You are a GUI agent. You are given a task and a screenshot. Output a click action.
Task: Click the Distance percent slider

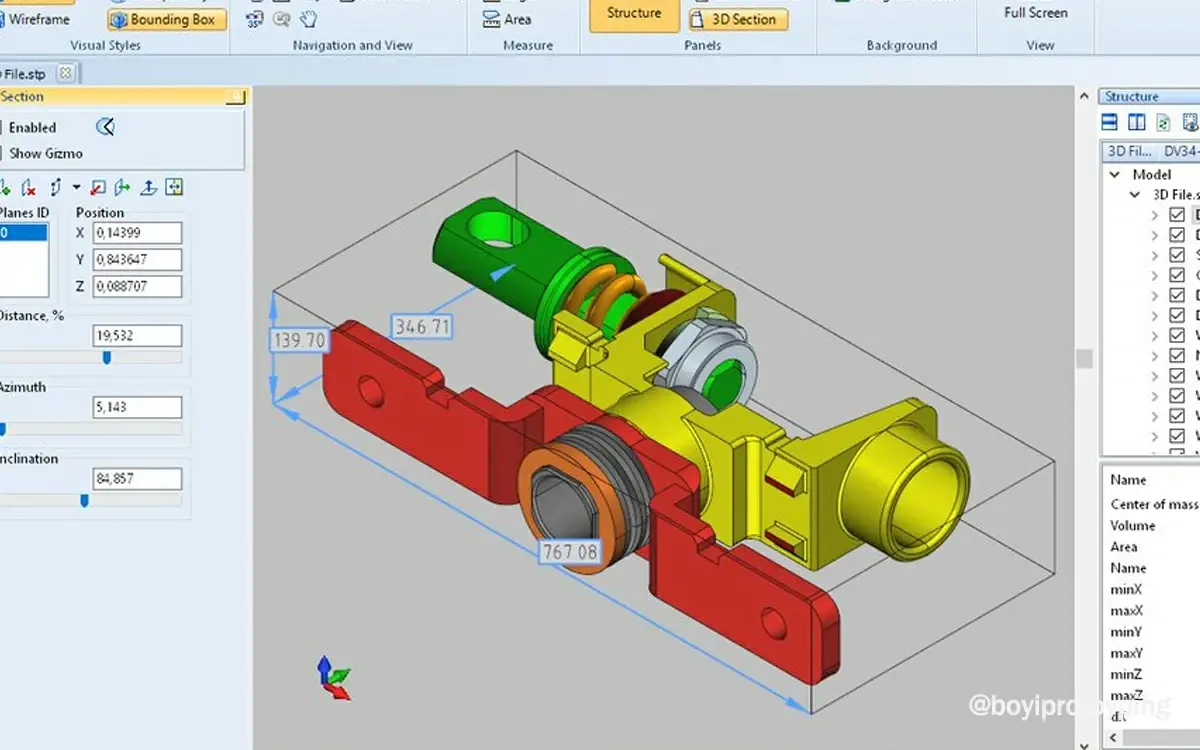pos(107,357)
